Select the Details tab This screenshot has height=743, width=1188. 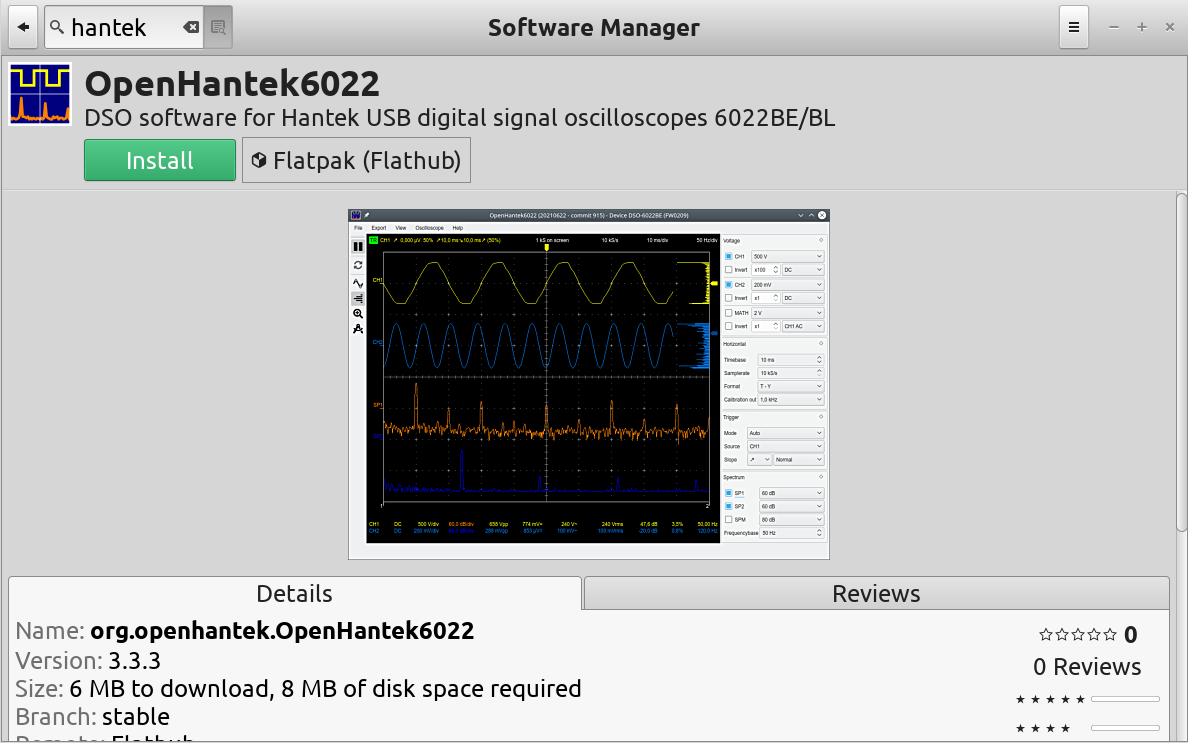[295, 593]
